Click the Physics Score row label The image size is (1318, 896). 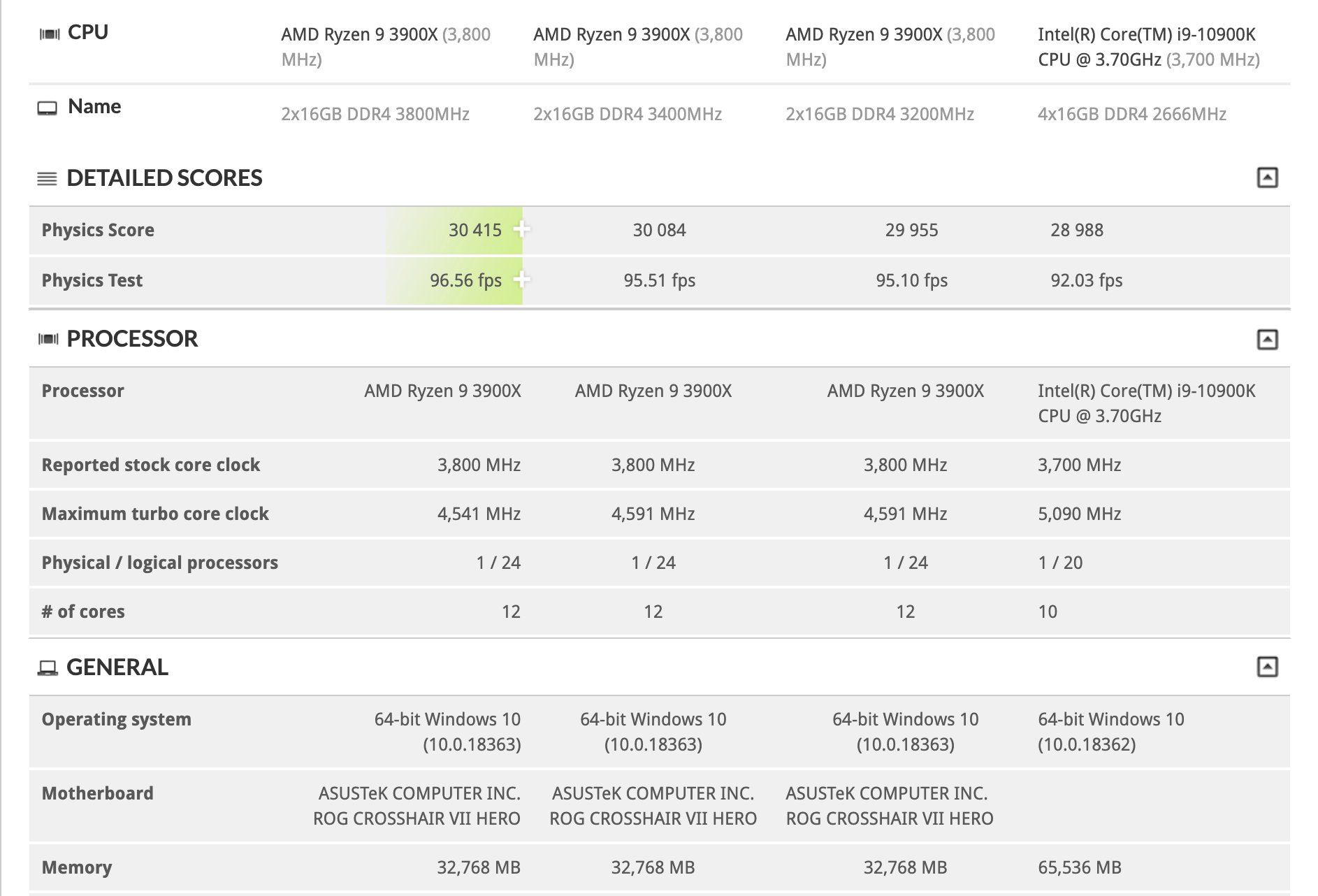[98, 230]
